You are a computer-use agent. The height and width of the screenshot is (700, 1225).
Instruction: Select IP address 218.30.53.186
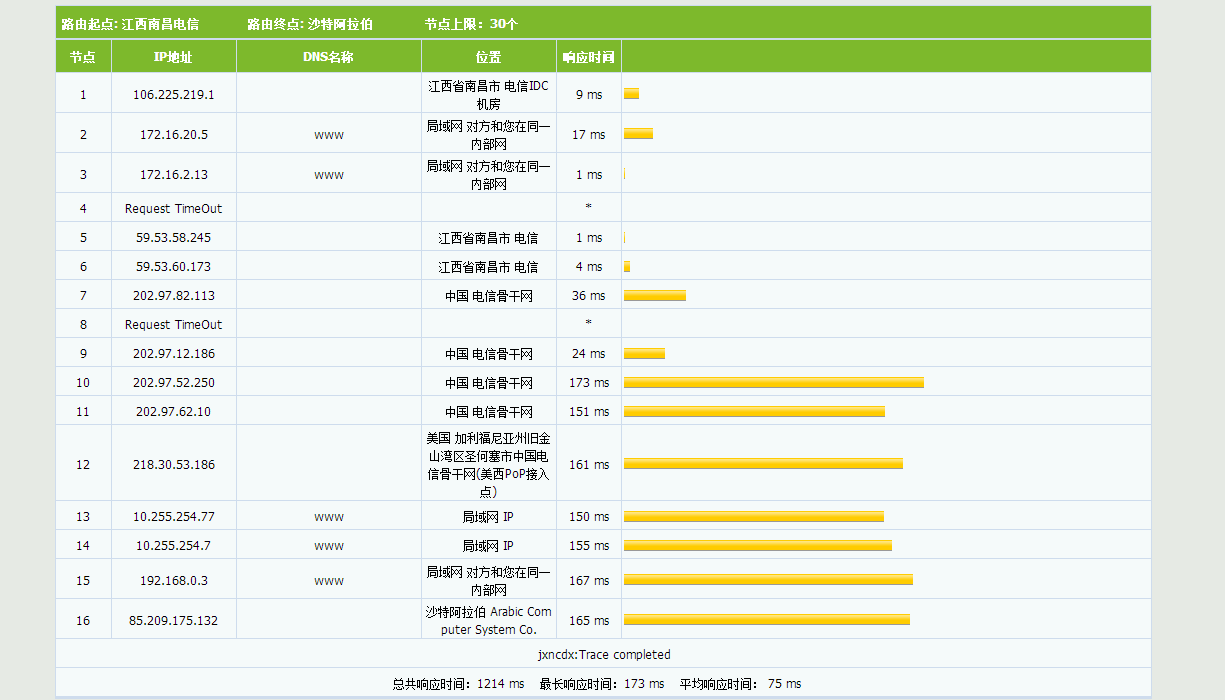click(x=173, y=465)
